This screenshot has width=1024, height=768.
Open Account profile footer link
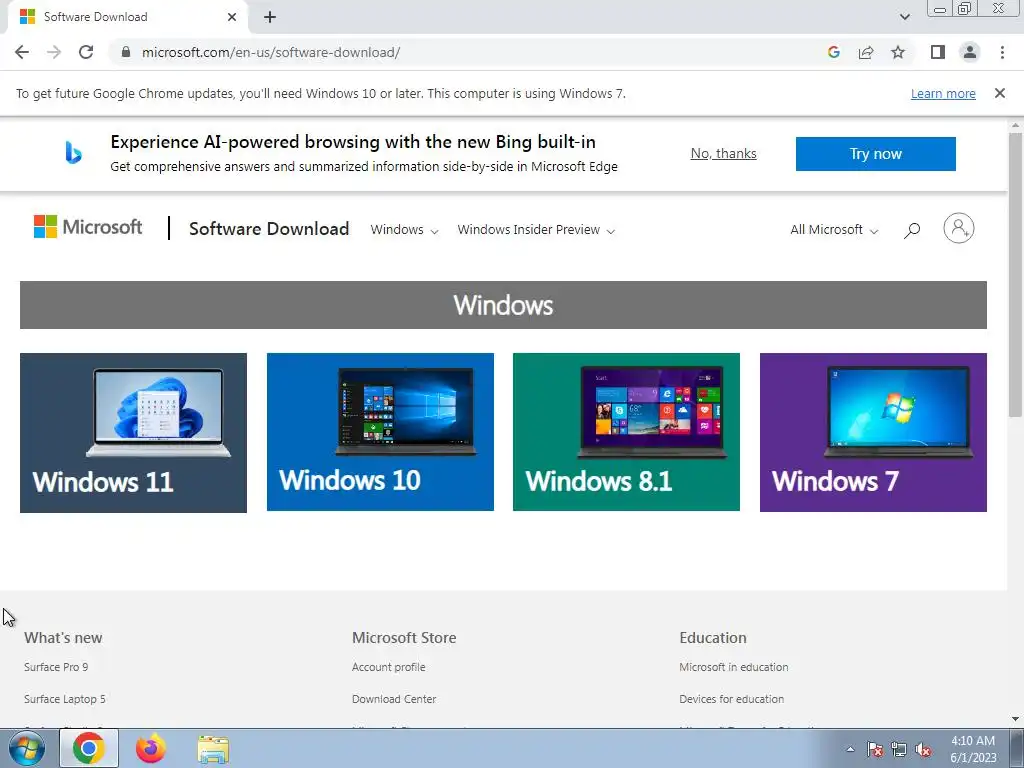389,667
